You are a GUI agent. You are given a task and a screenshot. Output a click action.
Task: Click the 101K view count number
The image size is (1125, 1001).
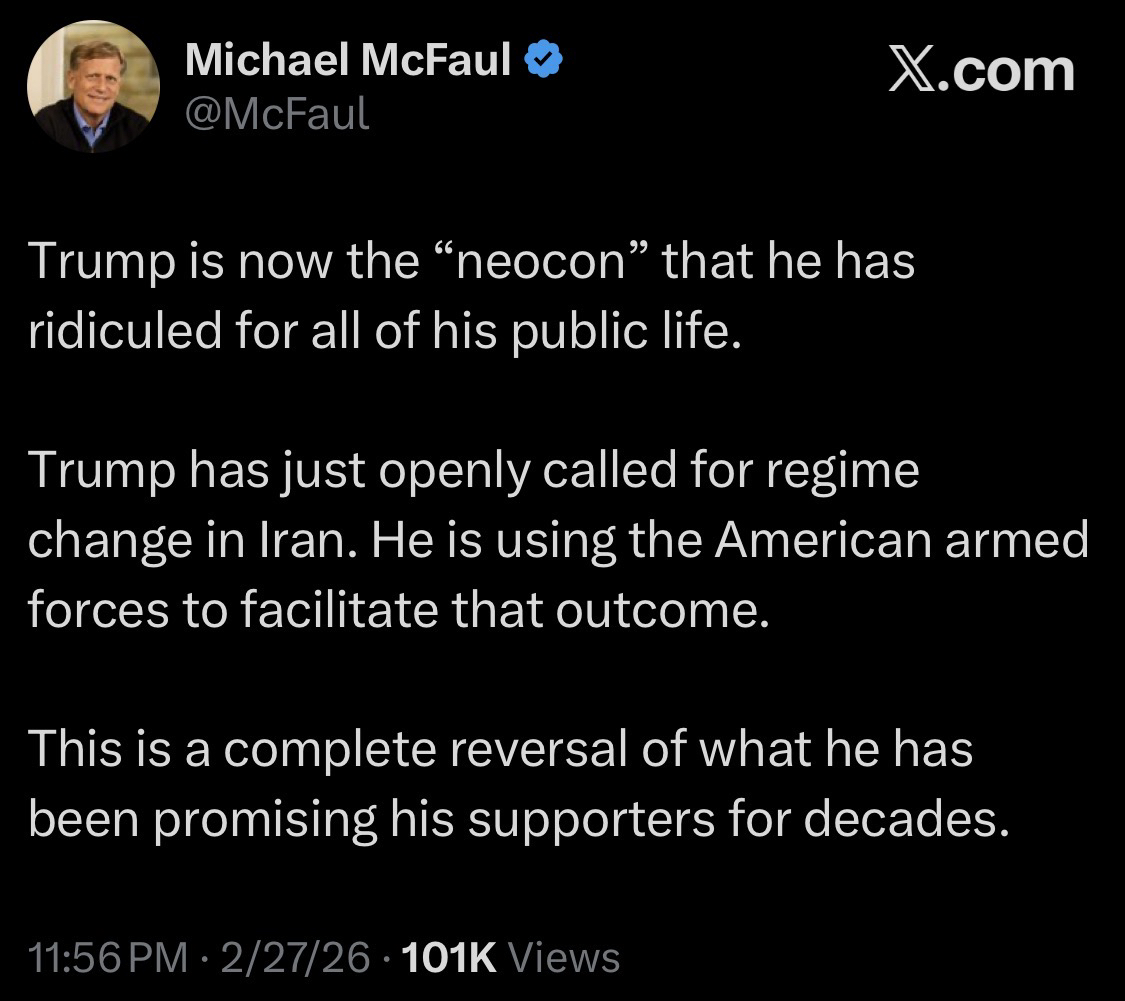pyautogui.click(x=447, y=957)
